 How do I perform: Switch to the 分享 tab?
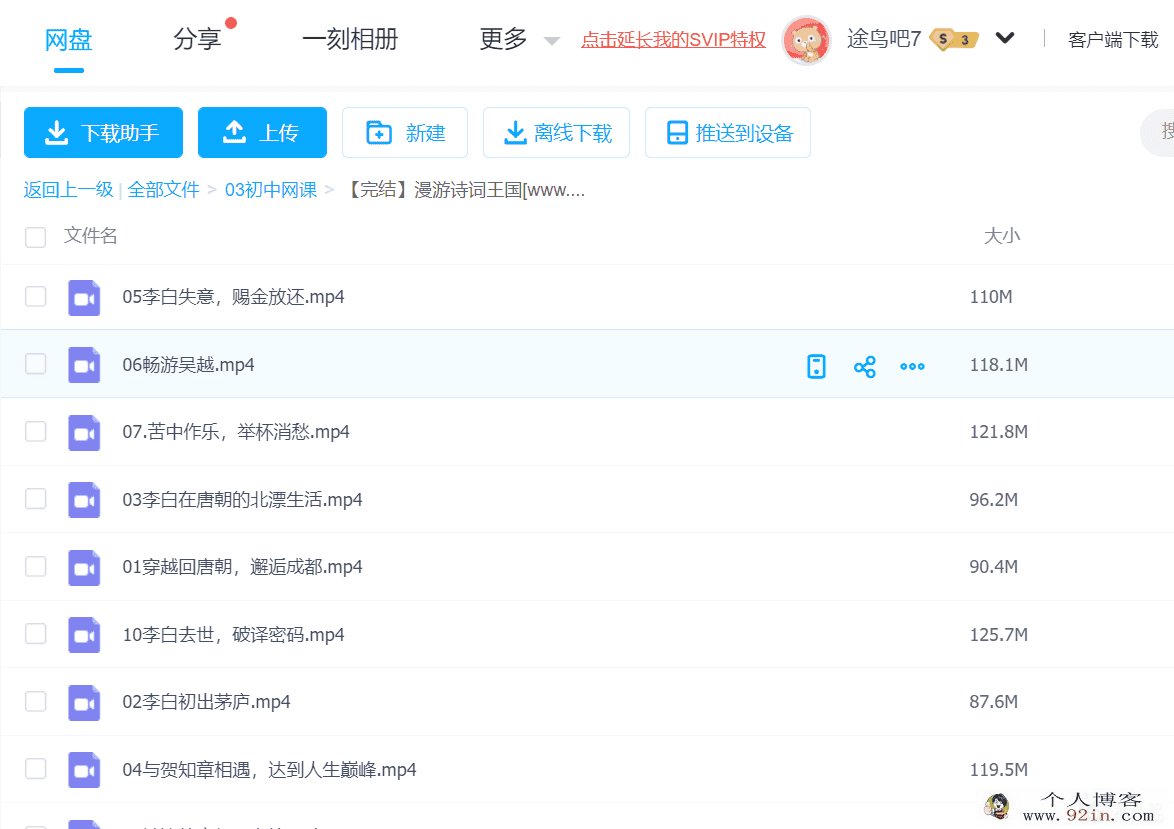point(197,39)
